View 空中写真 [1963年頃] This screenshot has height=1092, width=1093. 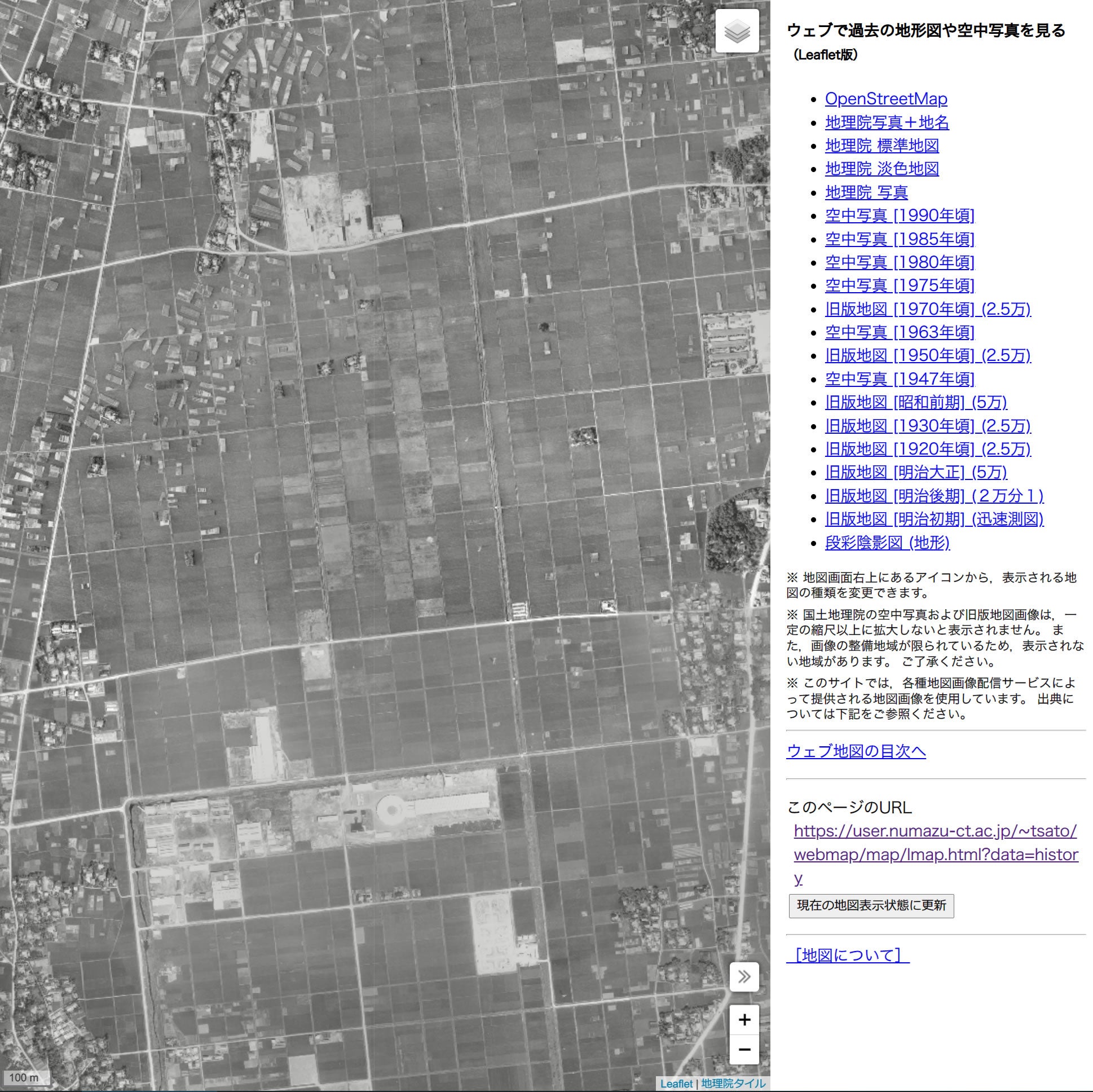pyautogui.click(x=900, y=332)
